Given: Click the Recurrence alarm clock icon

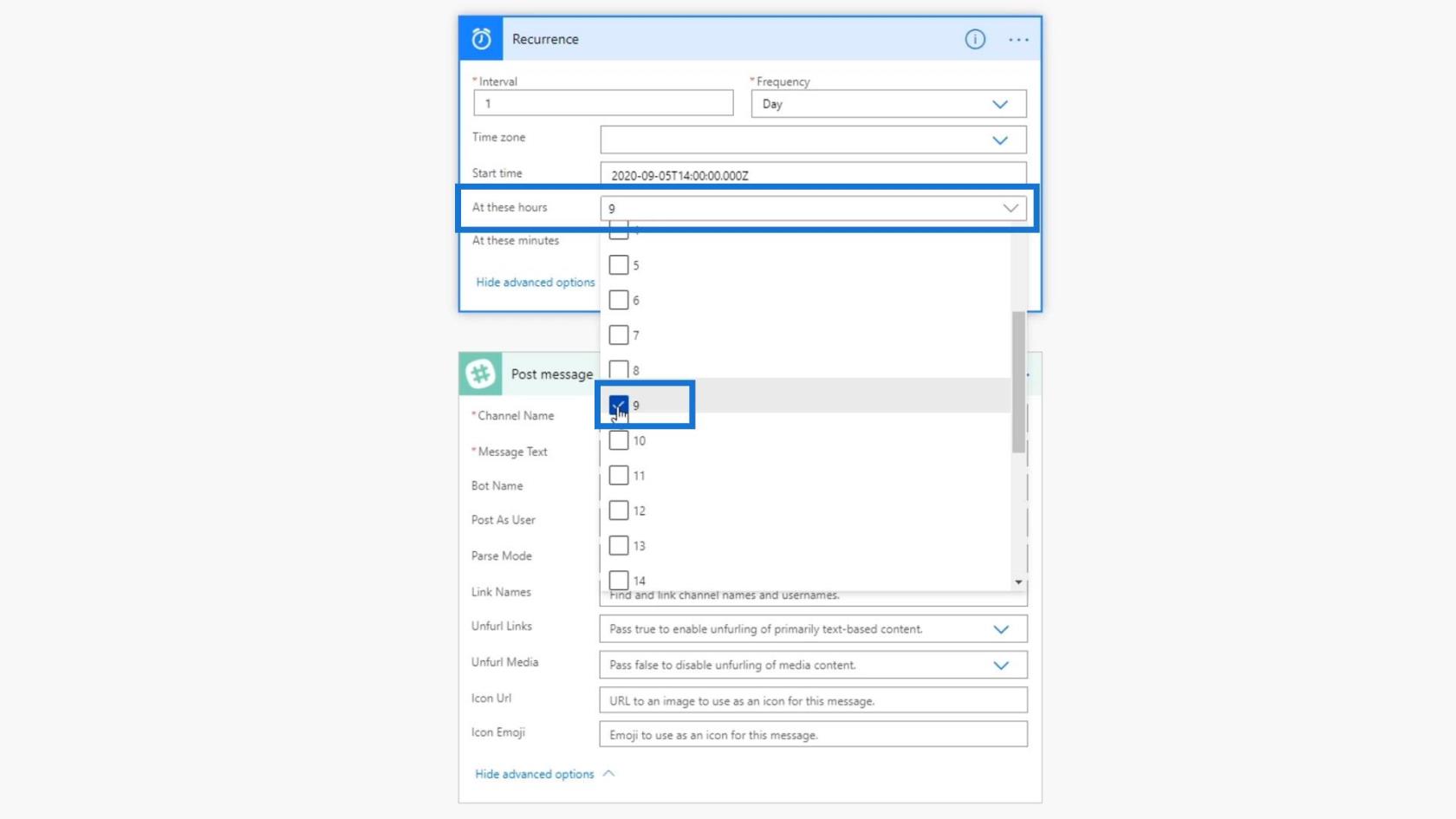Looking at the screenshot, I should (x=481, y=39).
